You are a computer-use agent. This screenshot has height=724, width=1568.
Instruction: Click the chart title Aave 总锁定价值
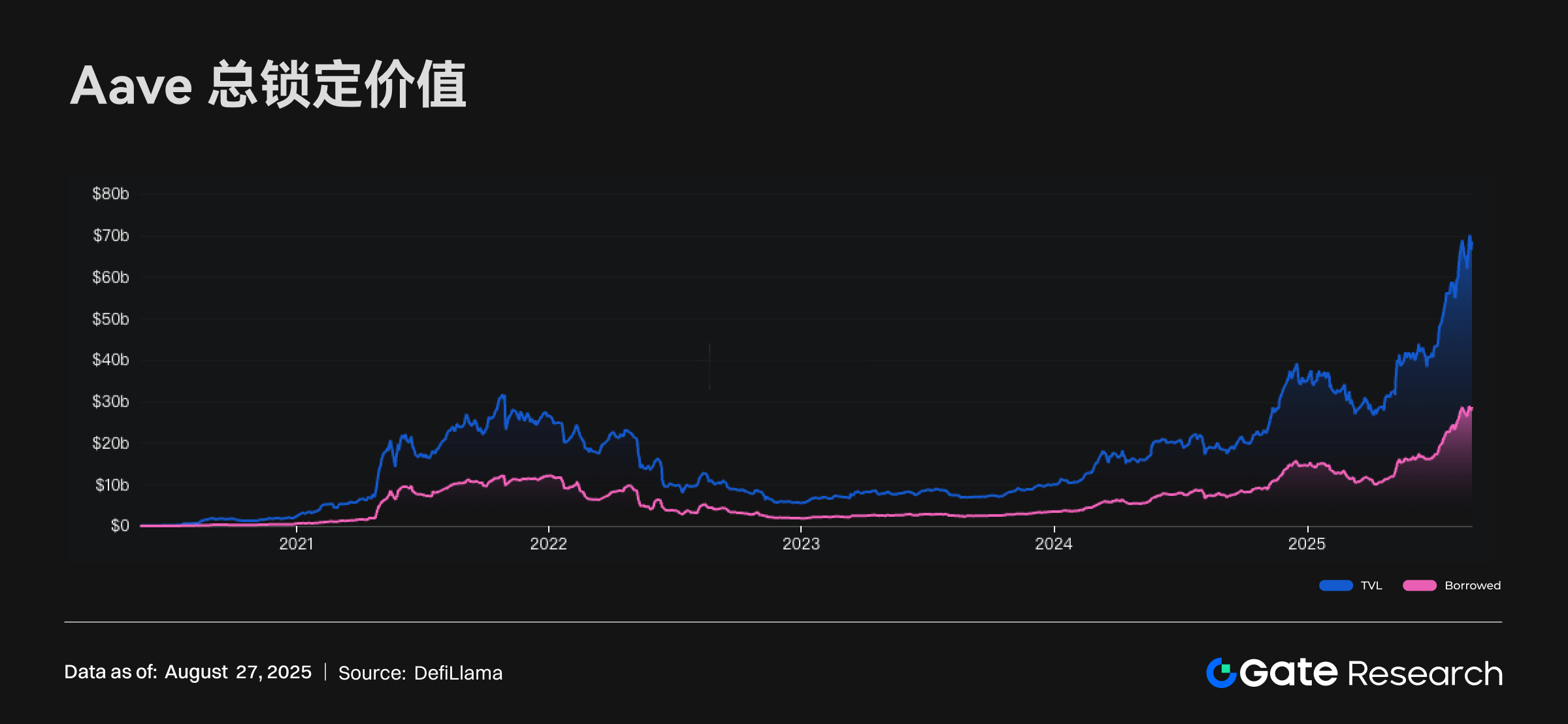[x=268, y=85]
